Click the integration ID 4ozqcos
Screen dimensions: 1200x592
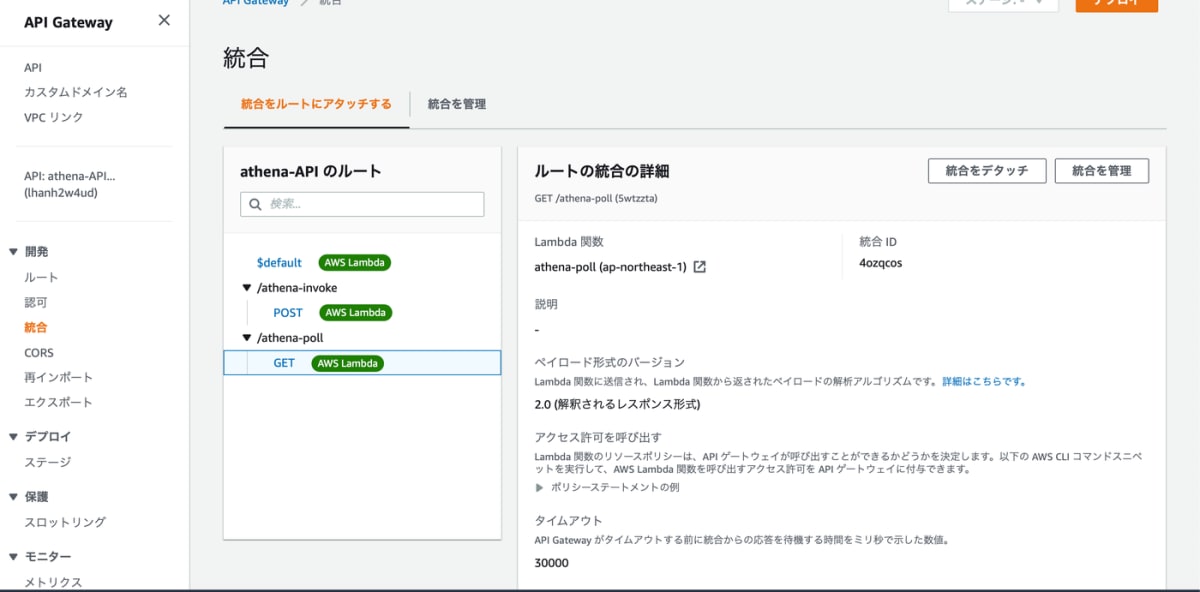pyautogui.click(x=880, y=263)
